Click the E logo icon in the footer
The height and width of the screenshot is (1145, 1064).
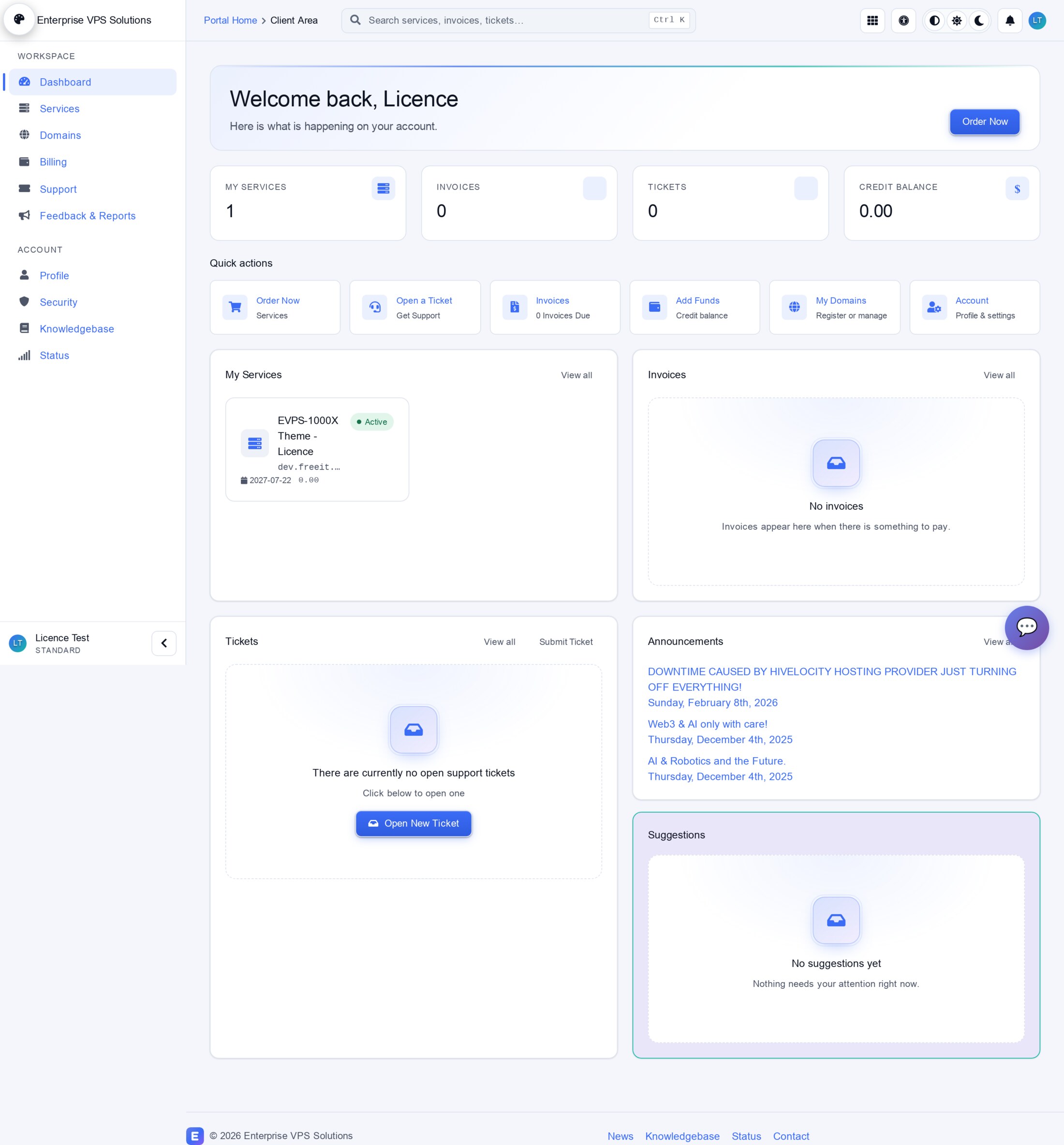[195, 1136]
